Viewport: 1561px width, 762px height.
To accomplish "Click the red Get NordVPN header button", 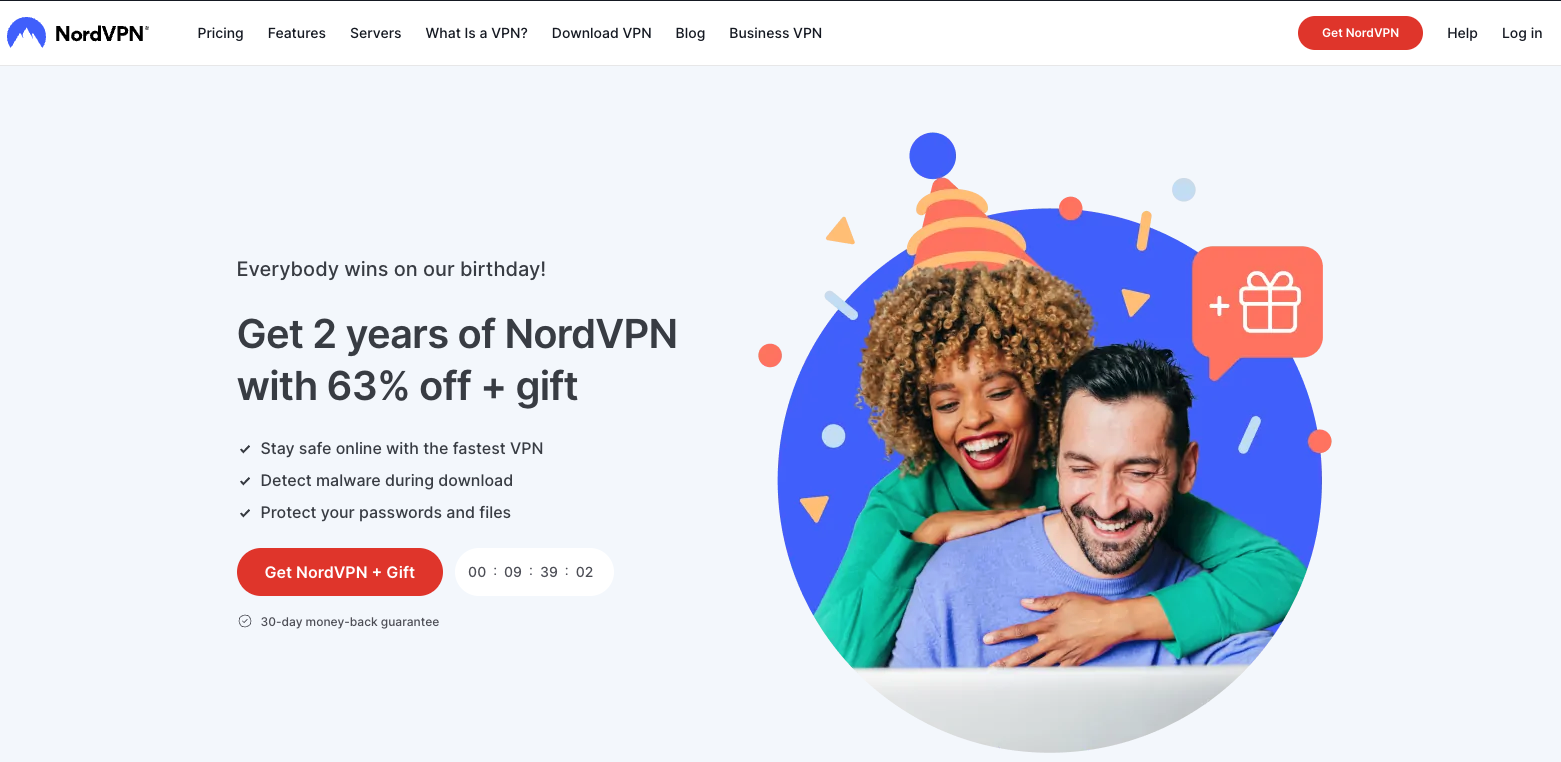I will (x=1360, y=33).
